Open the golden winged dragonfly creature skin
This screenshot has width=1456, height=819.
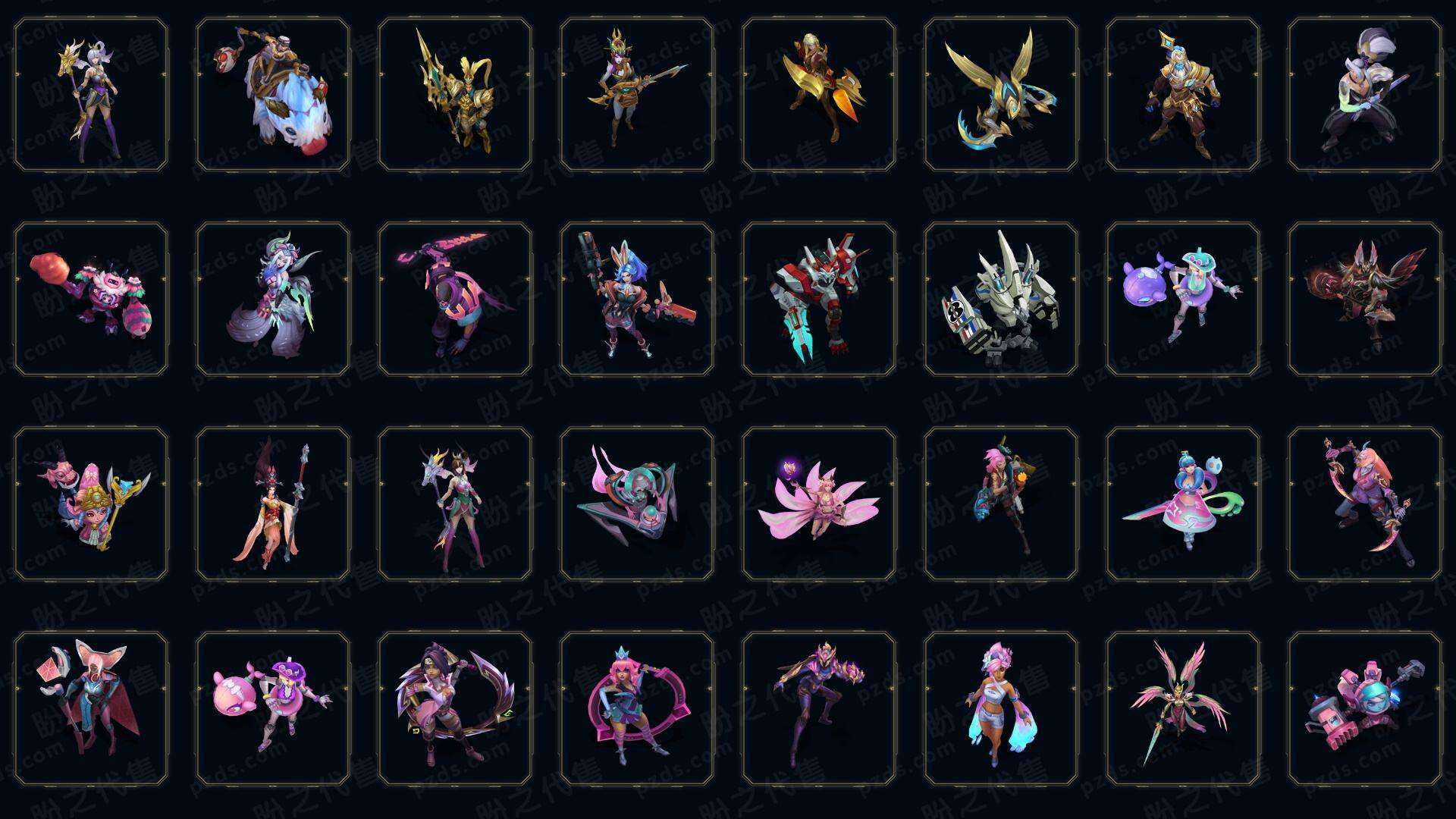pos(1001,95)
